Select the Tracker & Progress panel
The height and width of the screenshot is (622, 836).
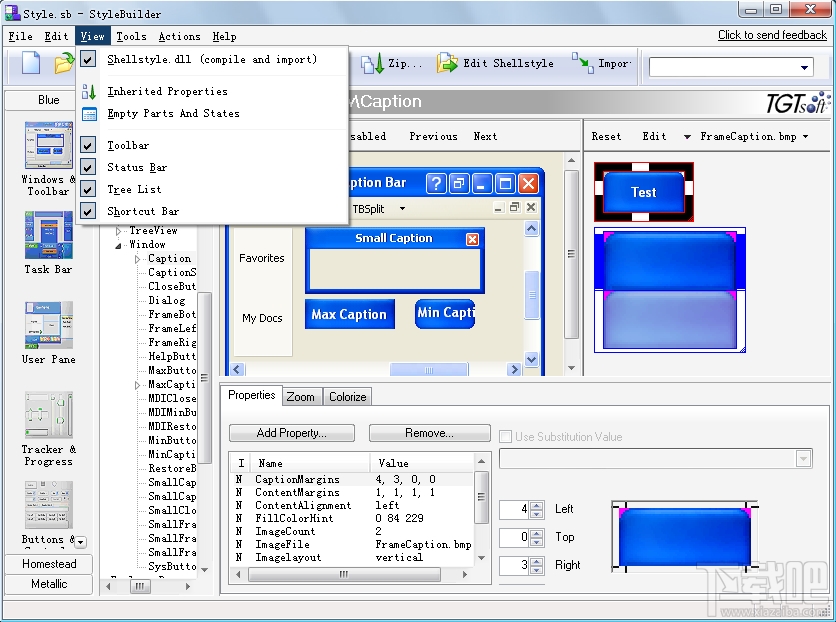pos(47,413)
